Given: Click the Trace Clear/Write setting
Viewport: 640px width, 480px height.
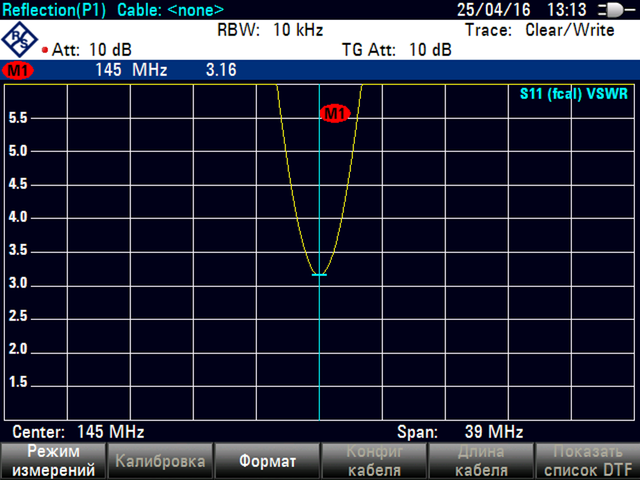Looking at the screenshot, I should click(539, 30).
